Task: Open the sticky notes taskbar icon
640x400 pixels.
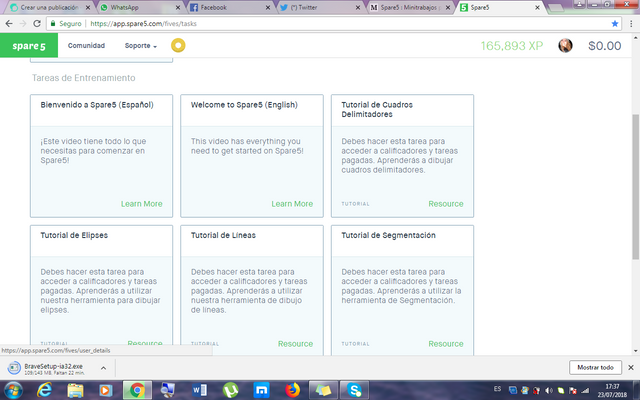Action: [x=323, y=391]
